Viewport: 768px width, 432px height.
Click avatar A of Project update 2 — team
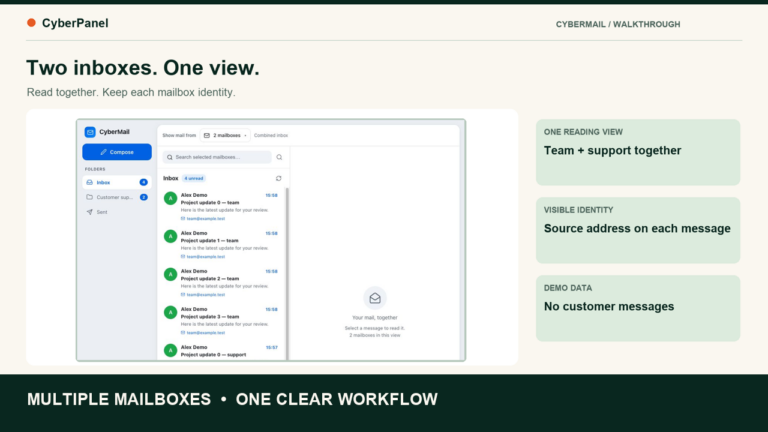point(170,274)
